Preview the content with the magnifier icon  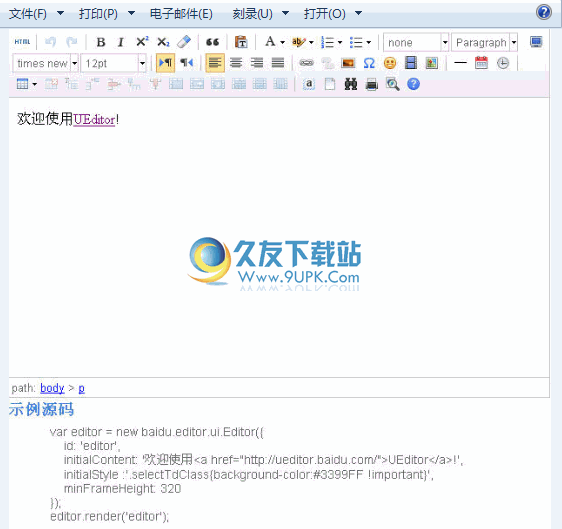[392, 85]
